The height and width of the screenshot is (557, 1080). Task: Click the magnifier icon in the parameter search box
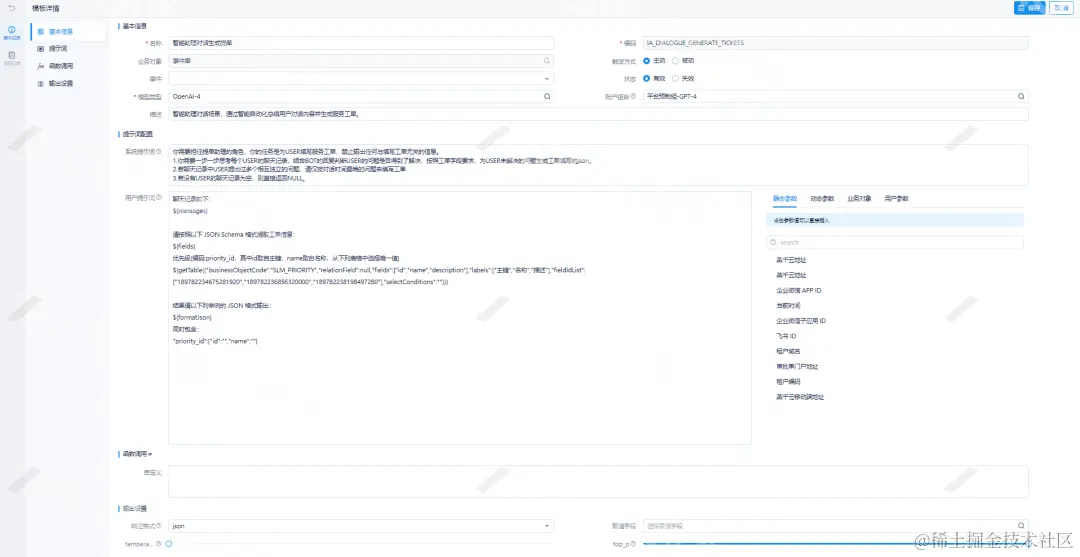tap(773, 242)
